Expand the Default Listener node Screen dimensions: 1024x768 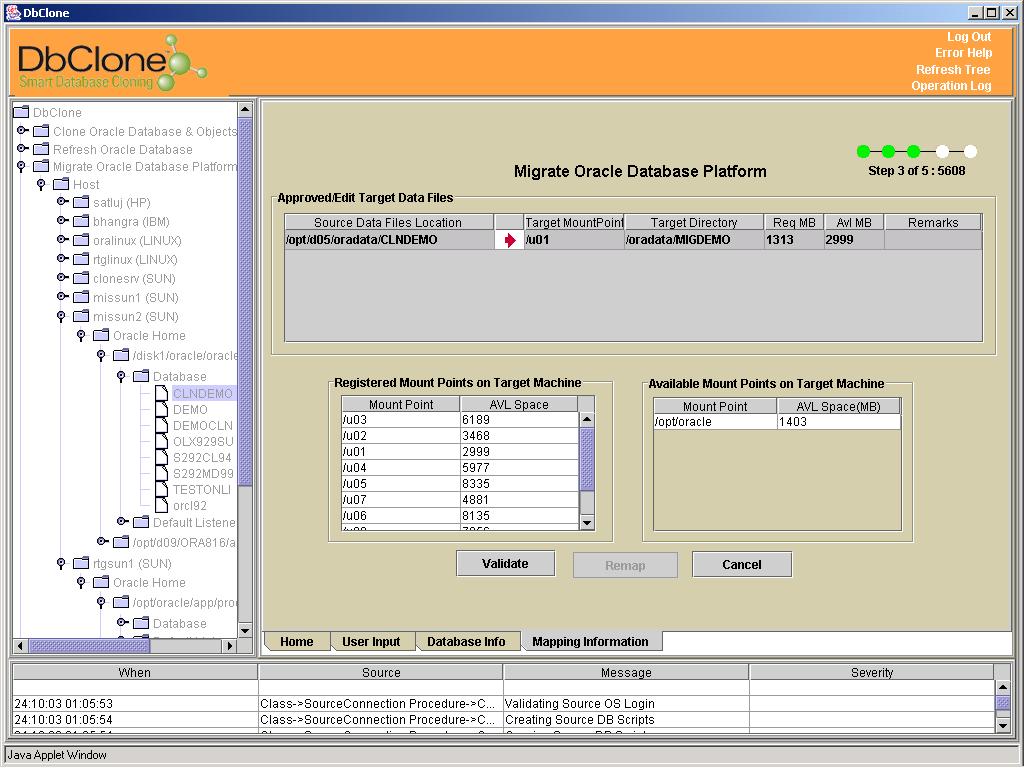[122, 521]
